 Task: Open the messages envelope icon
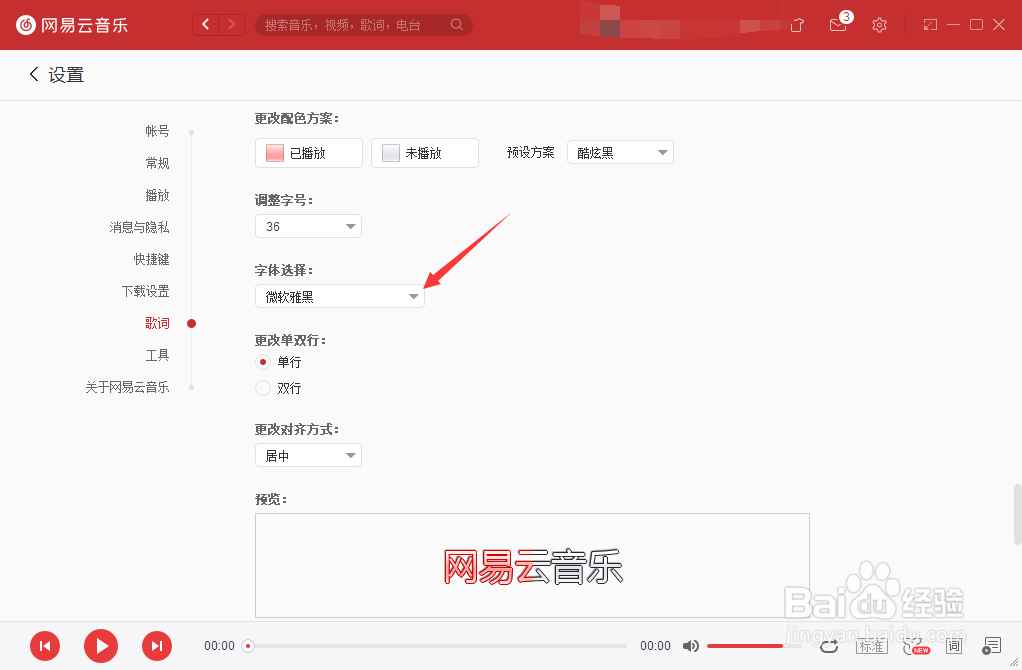[x=838, y=25]
